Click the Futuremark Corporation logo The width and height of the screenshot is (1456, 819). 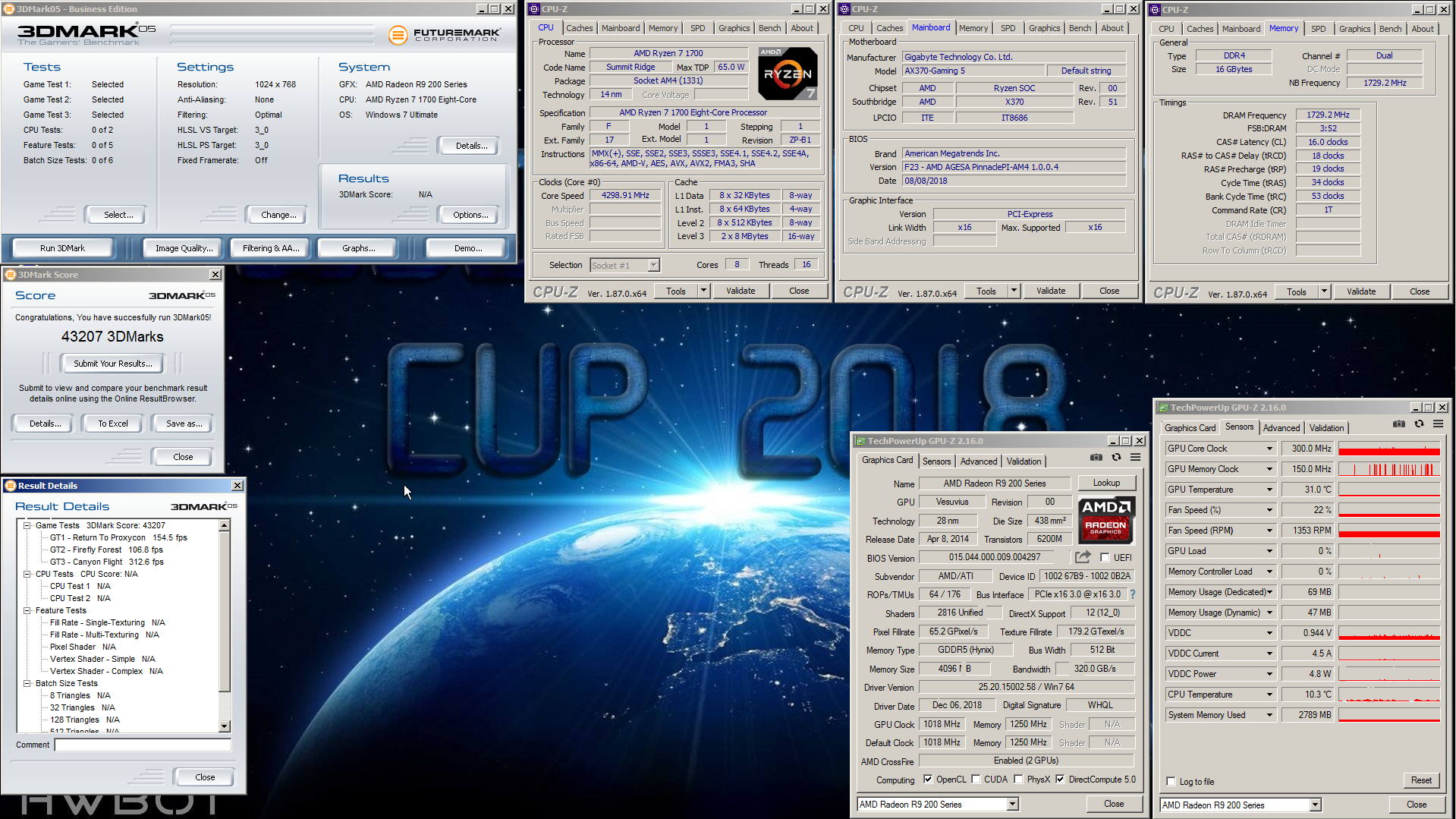click(x=444, y=34)
